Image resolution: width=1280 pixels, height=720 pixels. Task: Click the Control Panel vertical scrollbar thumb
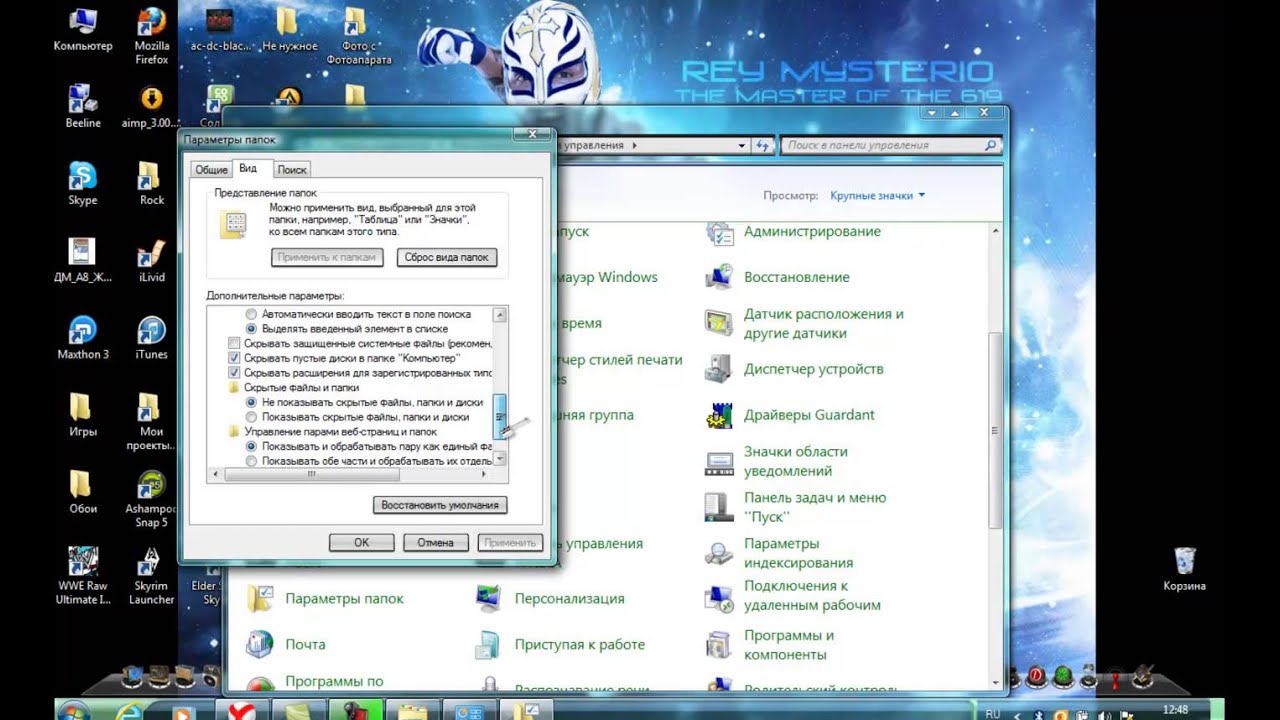pos(995,430)
